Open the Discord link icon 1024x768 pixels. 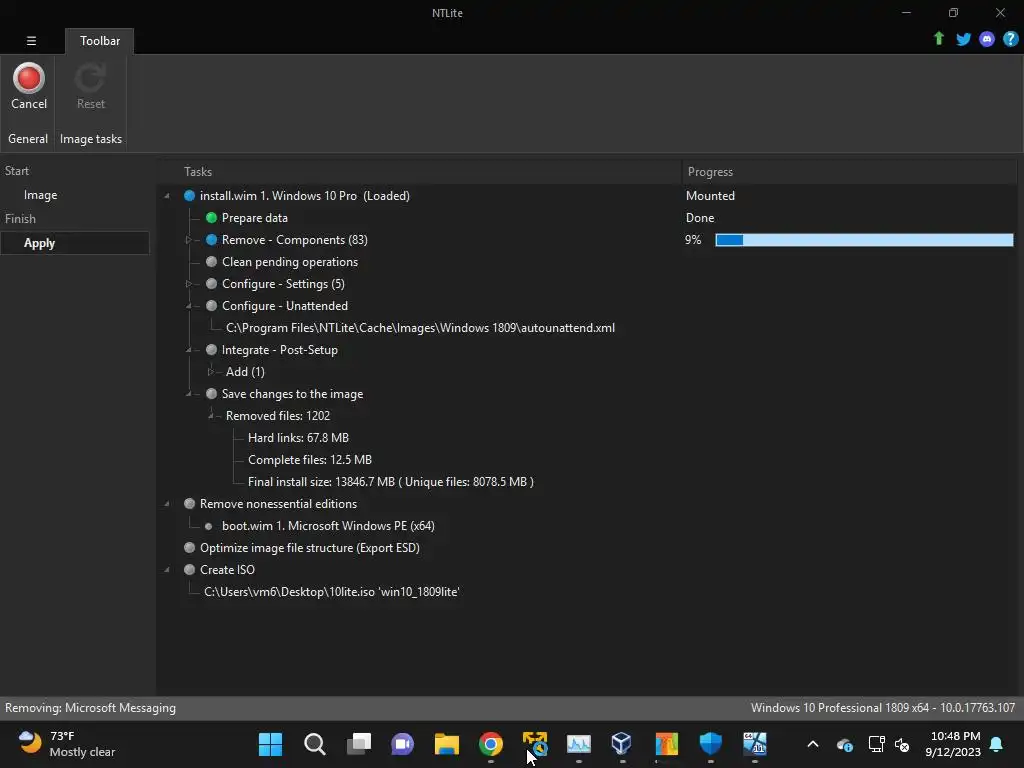987,39
